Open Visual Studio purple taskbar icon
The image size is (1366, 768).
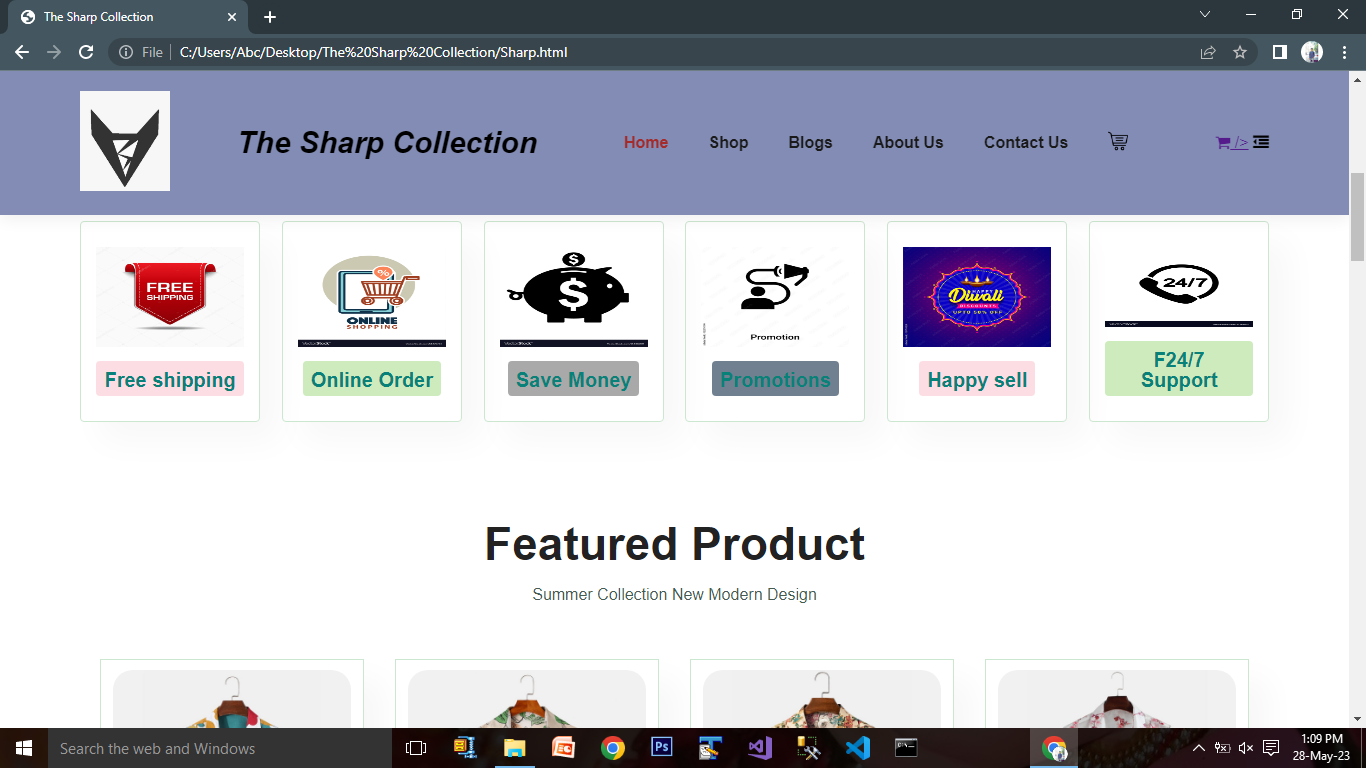point(759,748)
